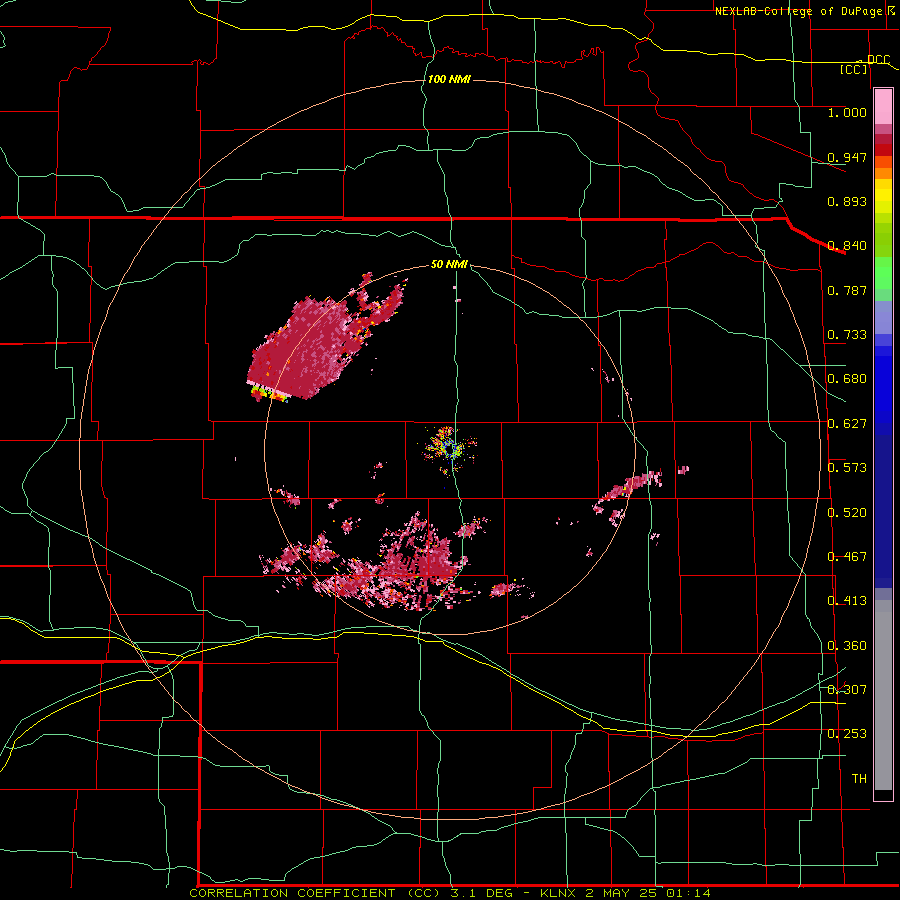900x900 pixels.
Task: Click the Correlation Coefficient KLNX caption
Action: [450, 893]
